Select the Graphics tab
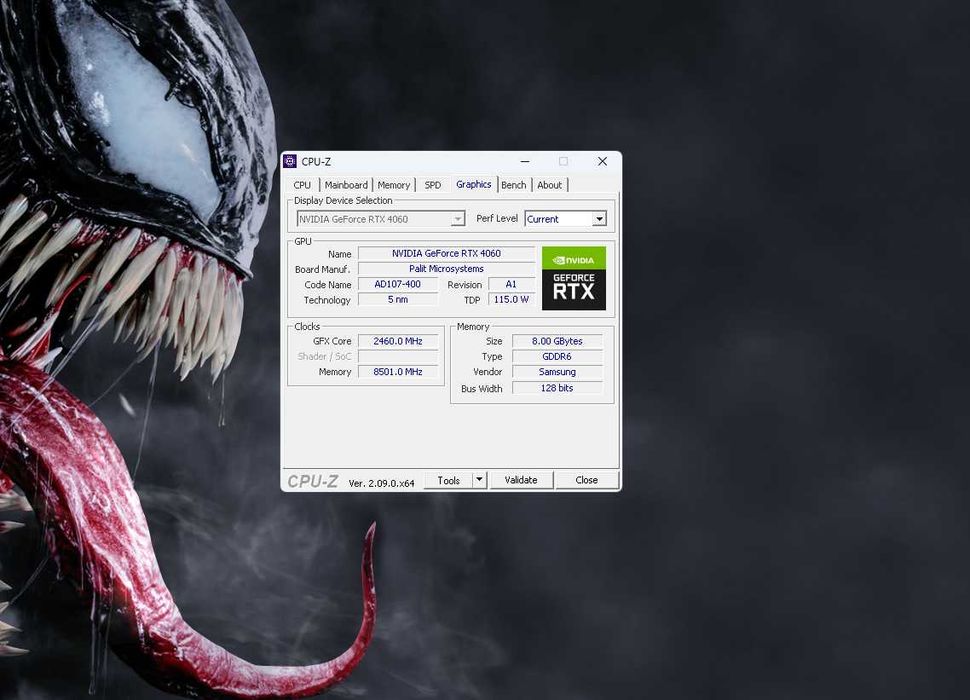 [x=473, y=184]
